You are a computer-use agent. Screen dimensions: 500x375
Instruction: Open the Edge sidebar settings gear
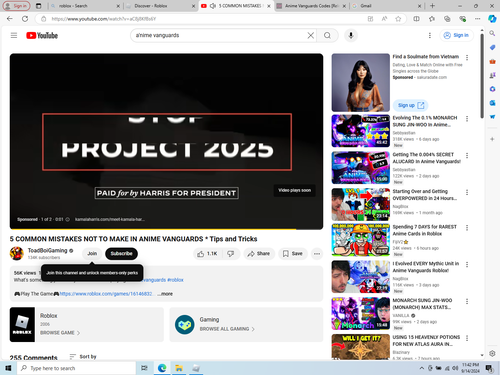[492, 353]
